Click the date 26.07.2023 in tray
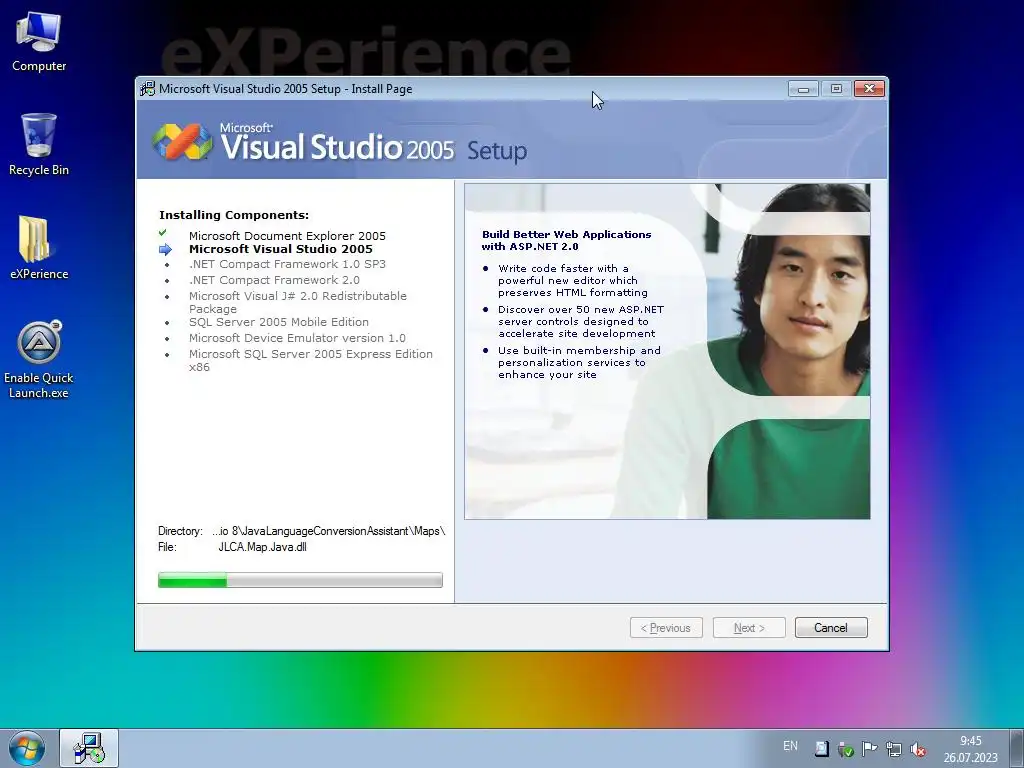The image size is (1024, 768). click(970, 758)
